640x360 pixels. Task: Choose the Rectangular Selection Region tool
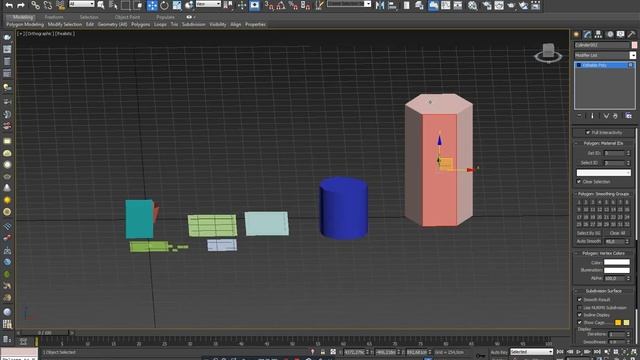pos(126,5)
